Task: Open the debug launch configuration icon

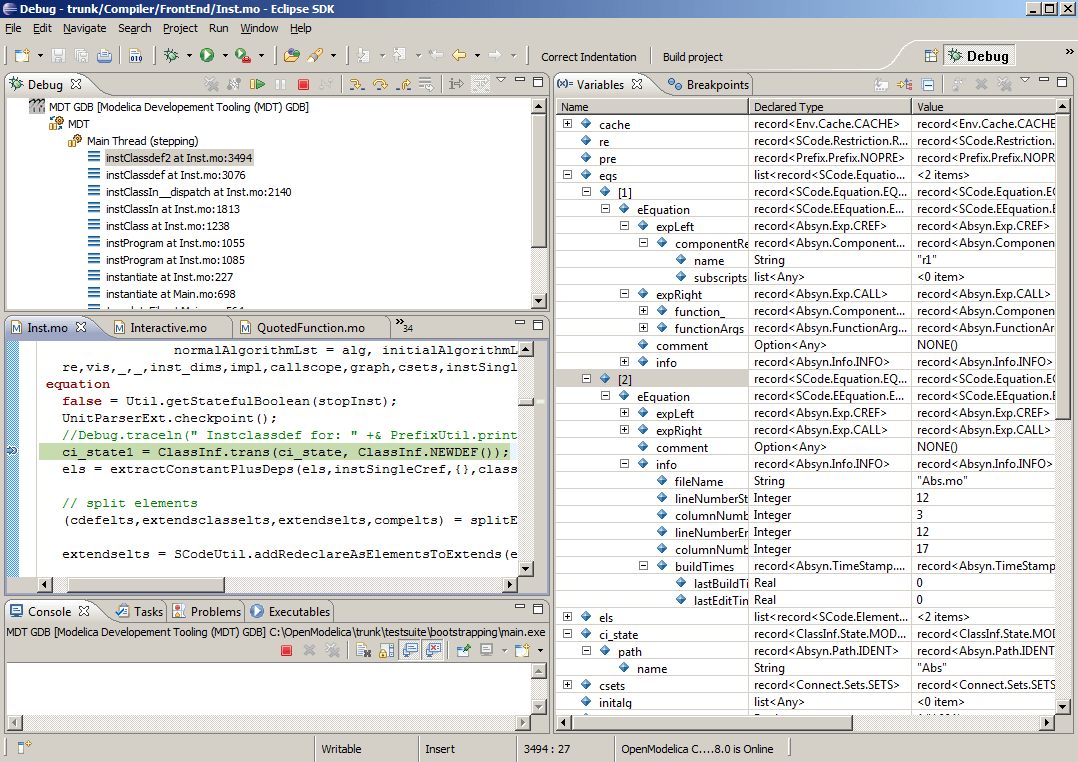Action: (170, 57)
